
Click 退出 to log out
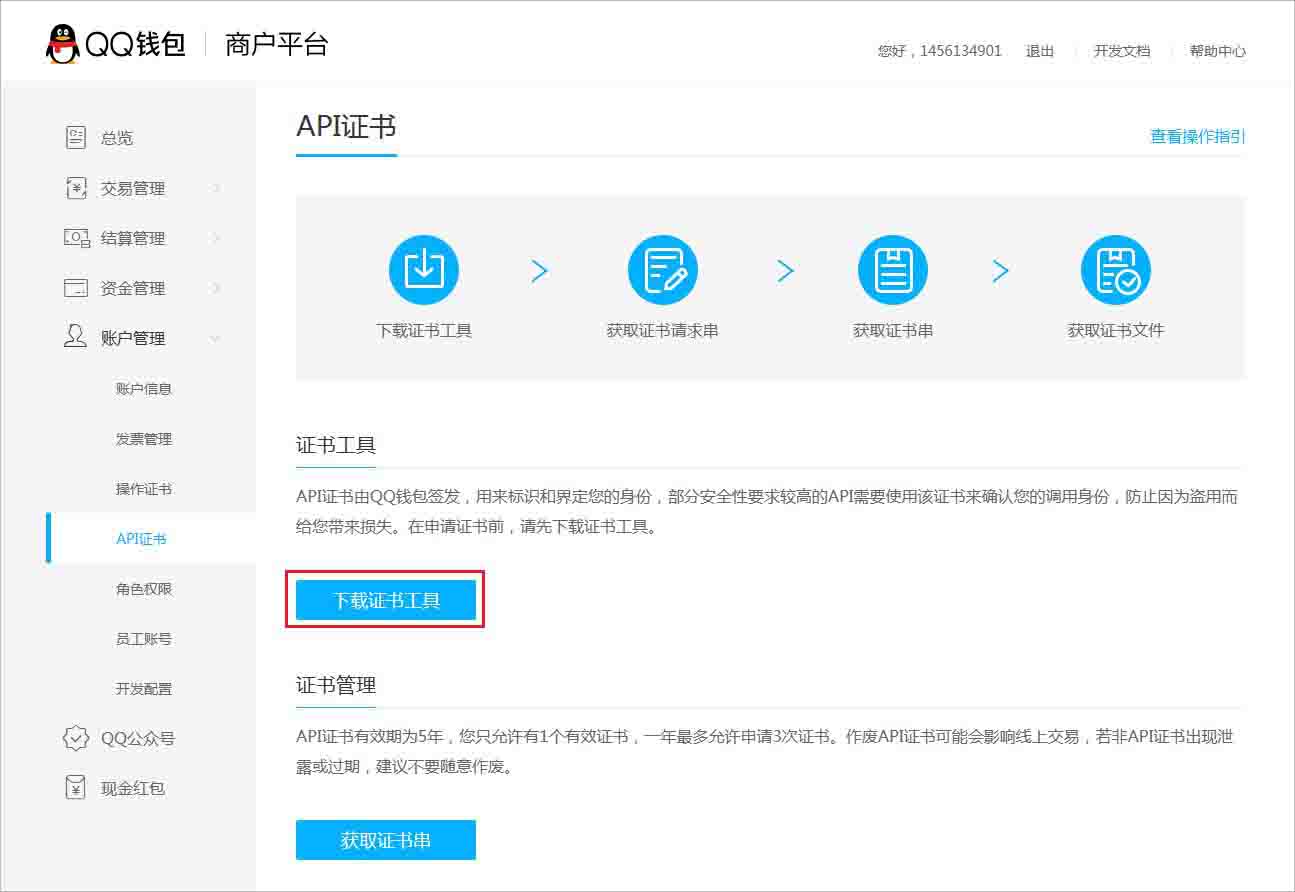[1040, 51]
